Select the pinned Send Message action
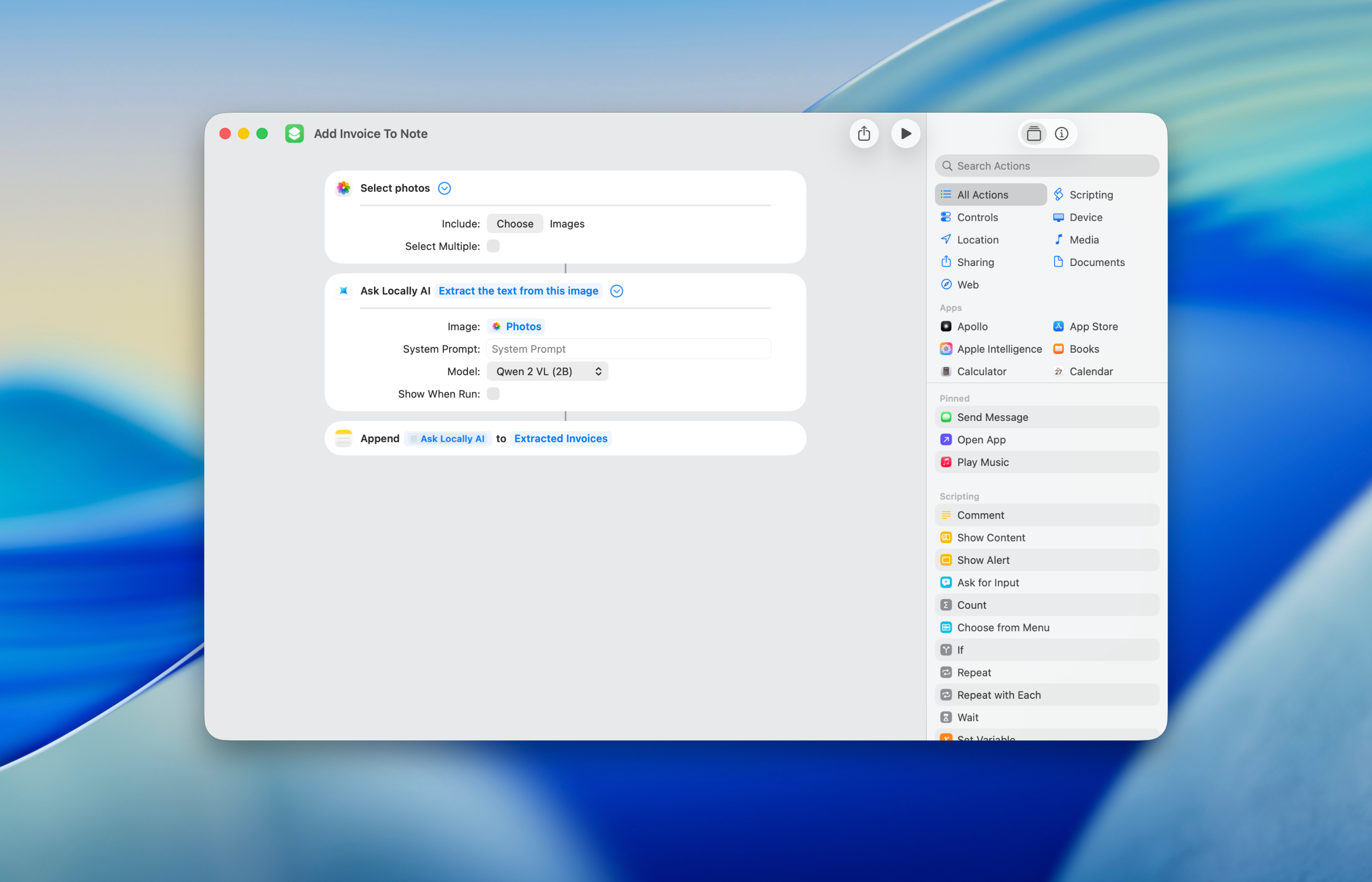 coord(993,417)
